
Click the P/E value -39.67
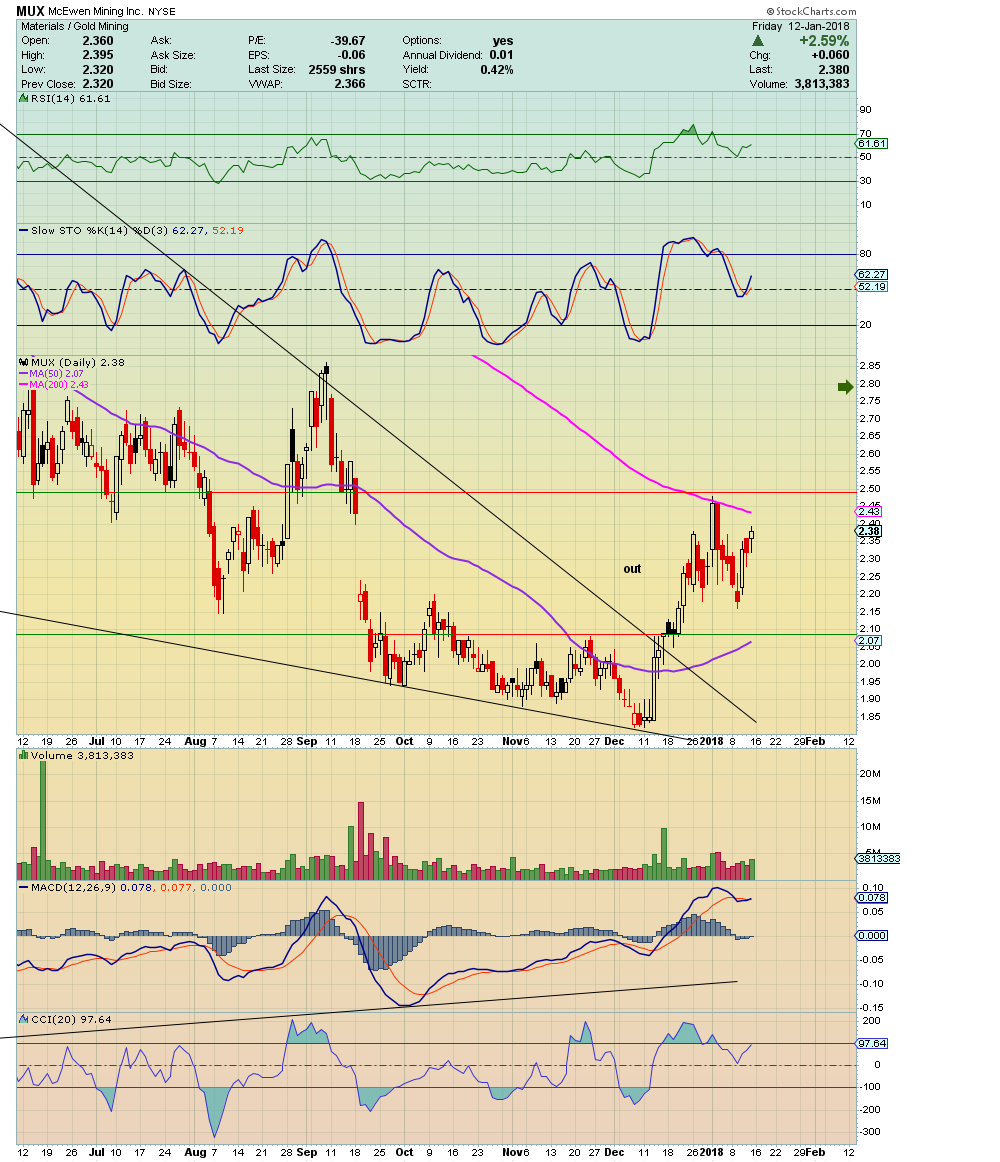[x=348, y=41]
